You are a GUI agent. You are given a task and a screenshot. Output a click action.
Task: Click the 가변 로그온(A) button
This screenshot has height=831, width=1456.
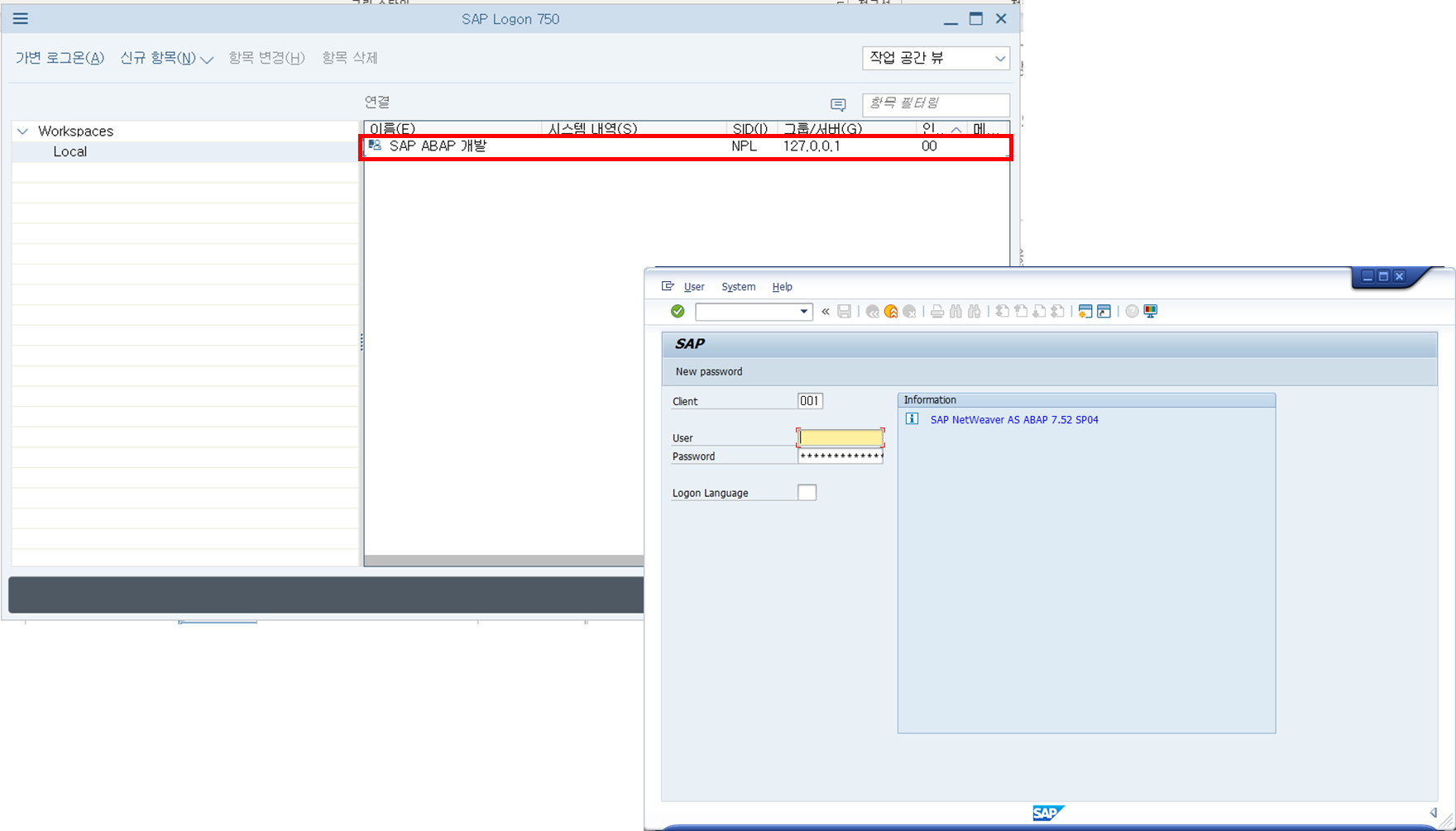click(x=60, y=58)
